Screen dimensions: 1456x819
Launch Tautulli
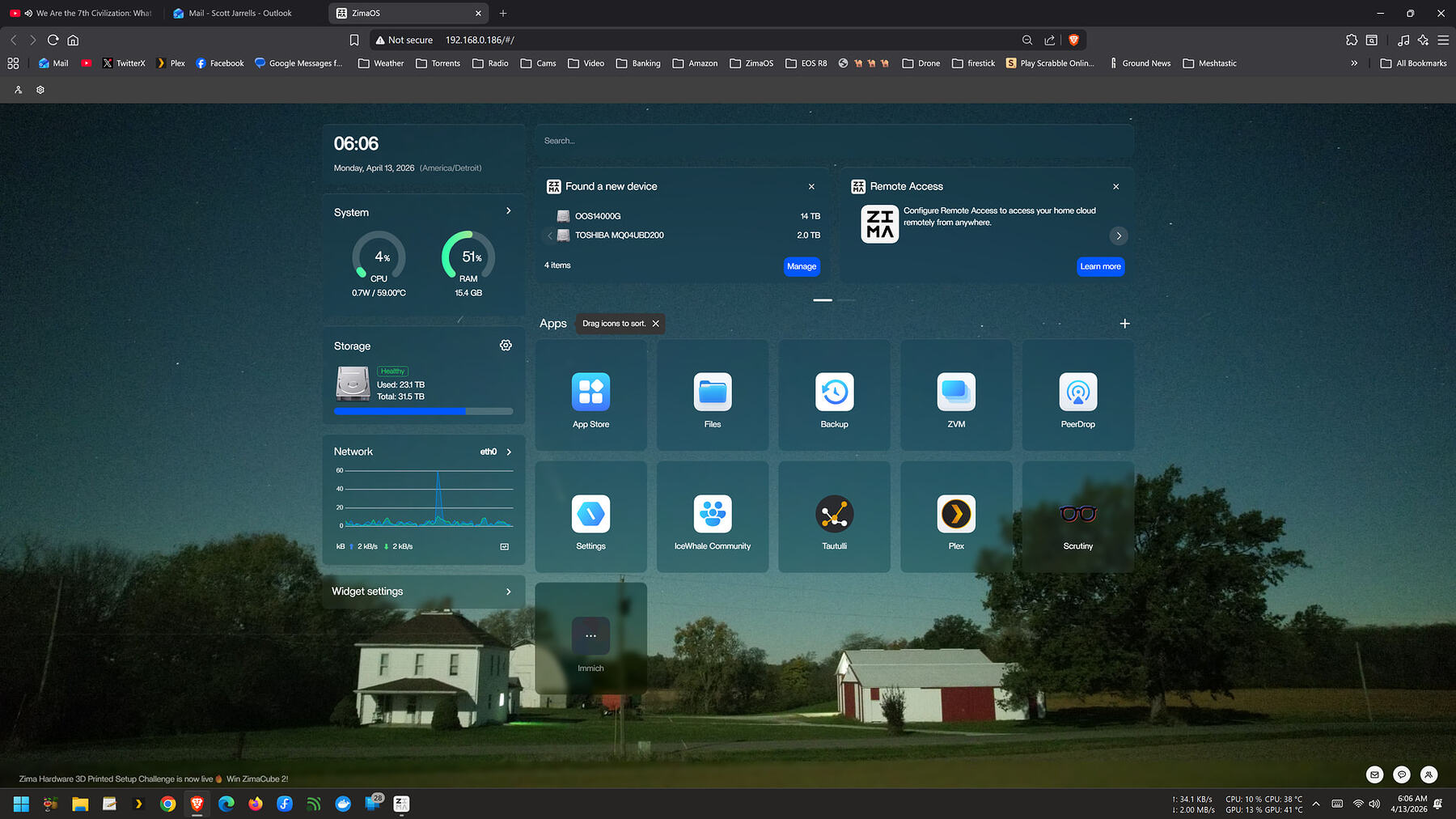point(834,517)
